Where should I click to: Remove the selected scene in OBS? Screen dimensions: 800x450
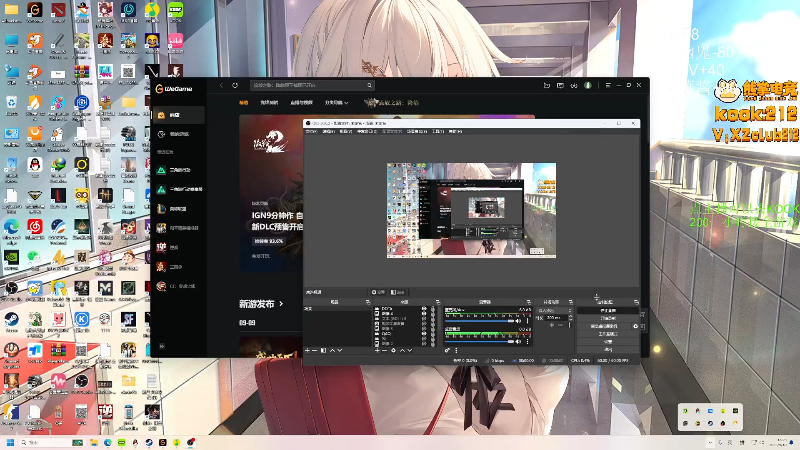pyautogui.click(x=314, y=351)
